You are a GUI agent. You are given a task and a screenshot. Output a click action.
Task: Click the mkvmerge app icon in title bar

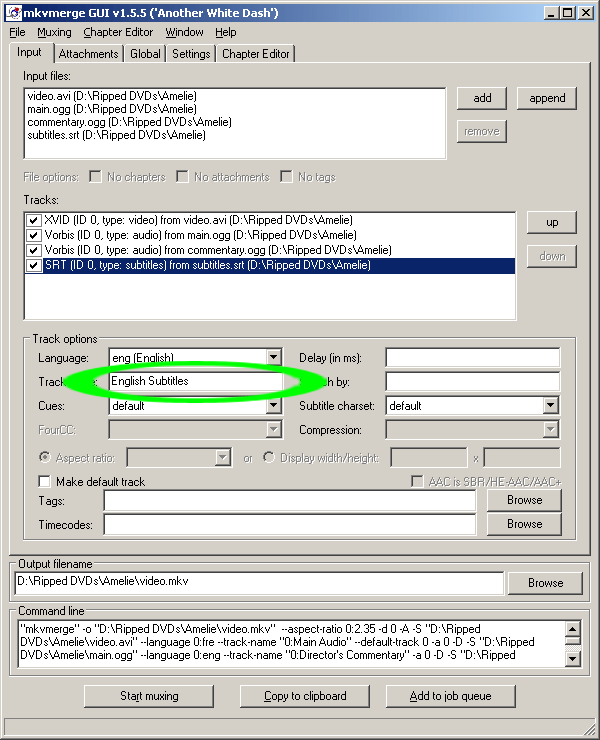pos(13,13)
